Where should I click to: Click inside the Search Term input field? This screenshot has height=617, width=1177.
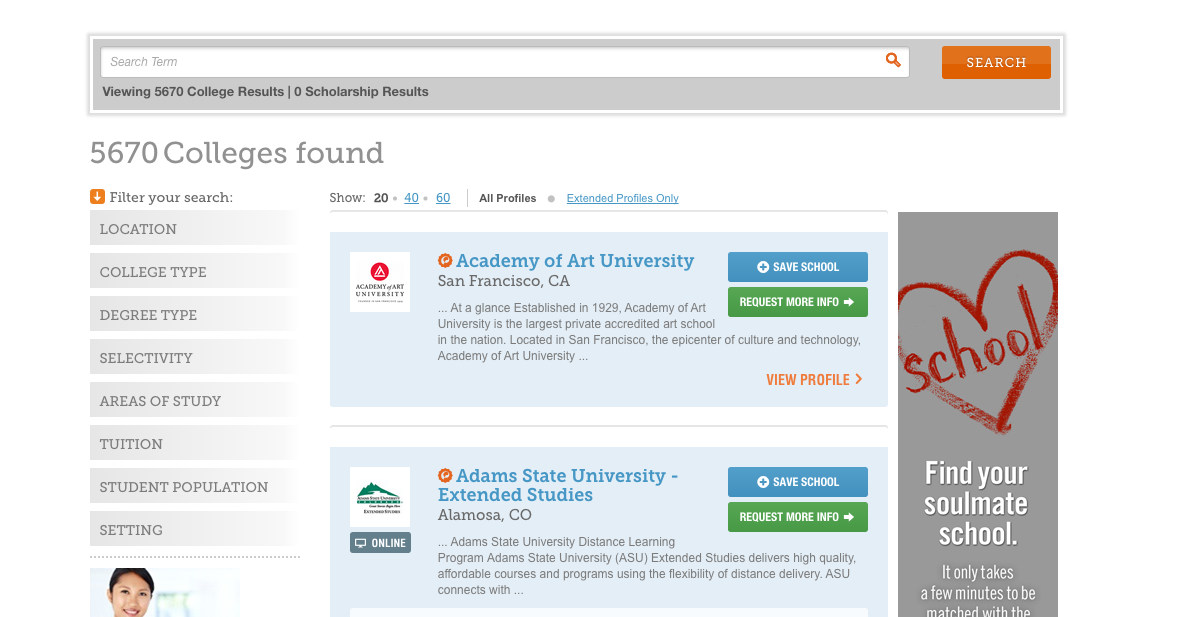point(400,61)
